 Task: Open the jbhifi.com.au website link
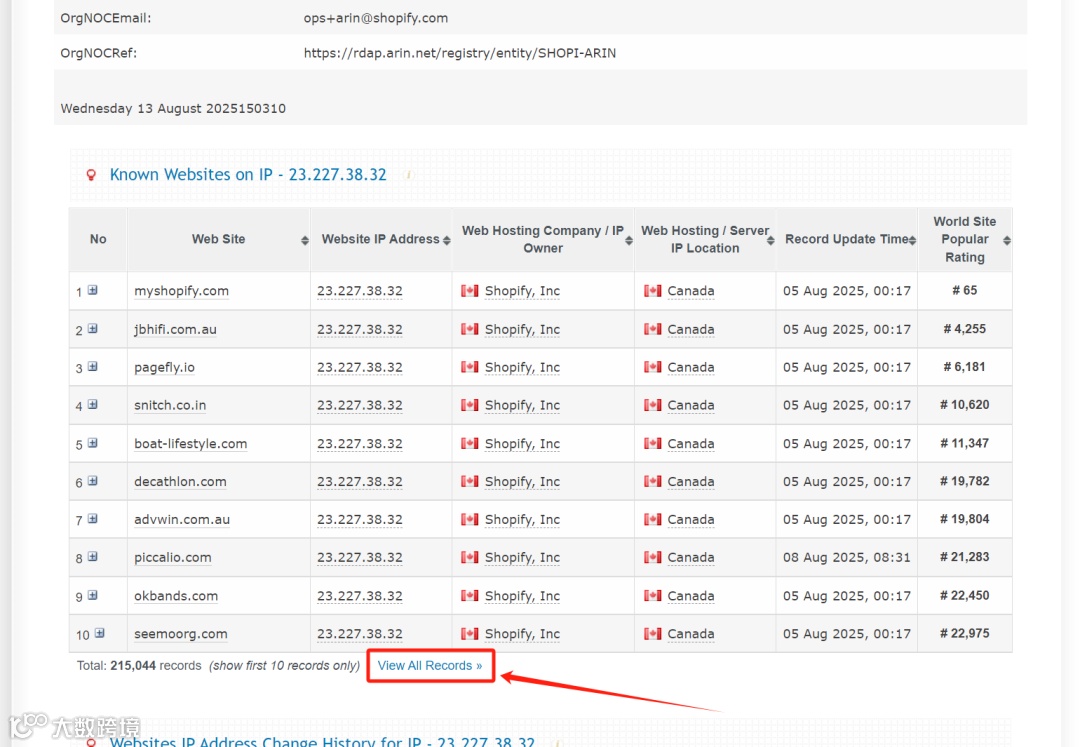[175, 329]
